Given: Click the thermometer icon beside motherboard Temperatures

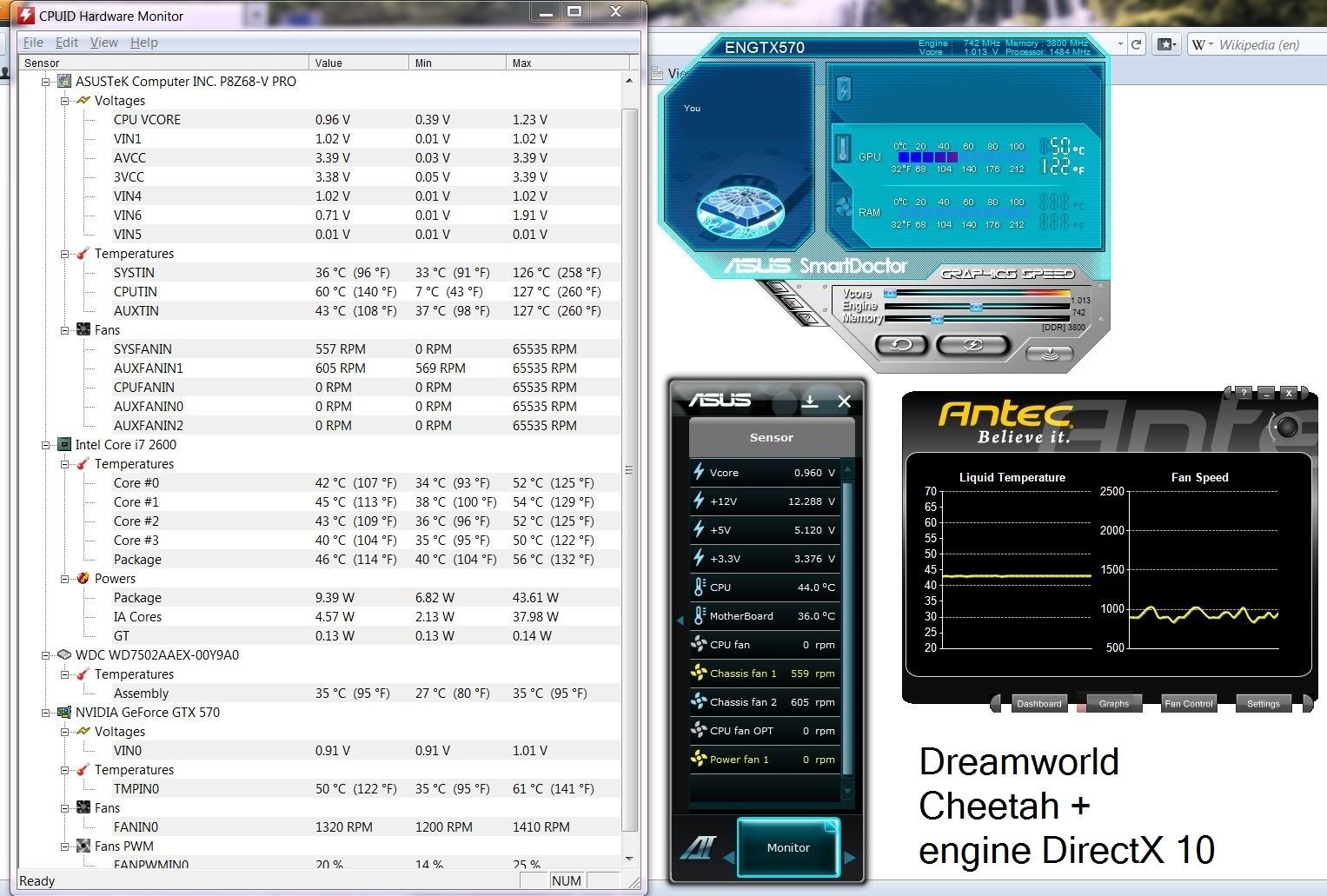Looking at the screenshot, I should [x=83, y=253].
